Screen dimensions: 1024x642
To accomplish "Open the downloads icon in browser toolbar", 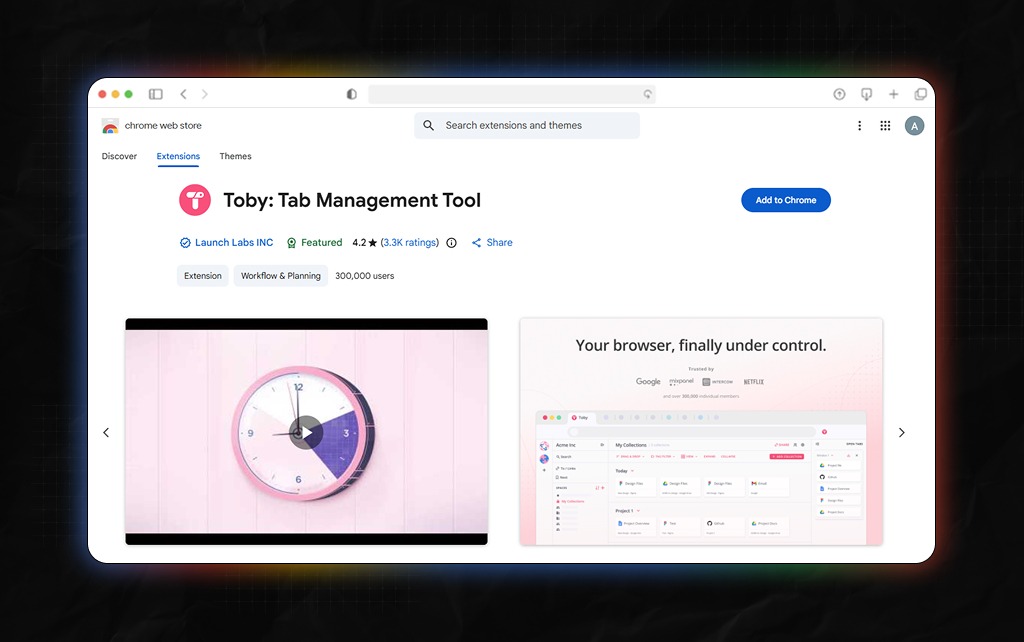I will [x=866, y=94].
